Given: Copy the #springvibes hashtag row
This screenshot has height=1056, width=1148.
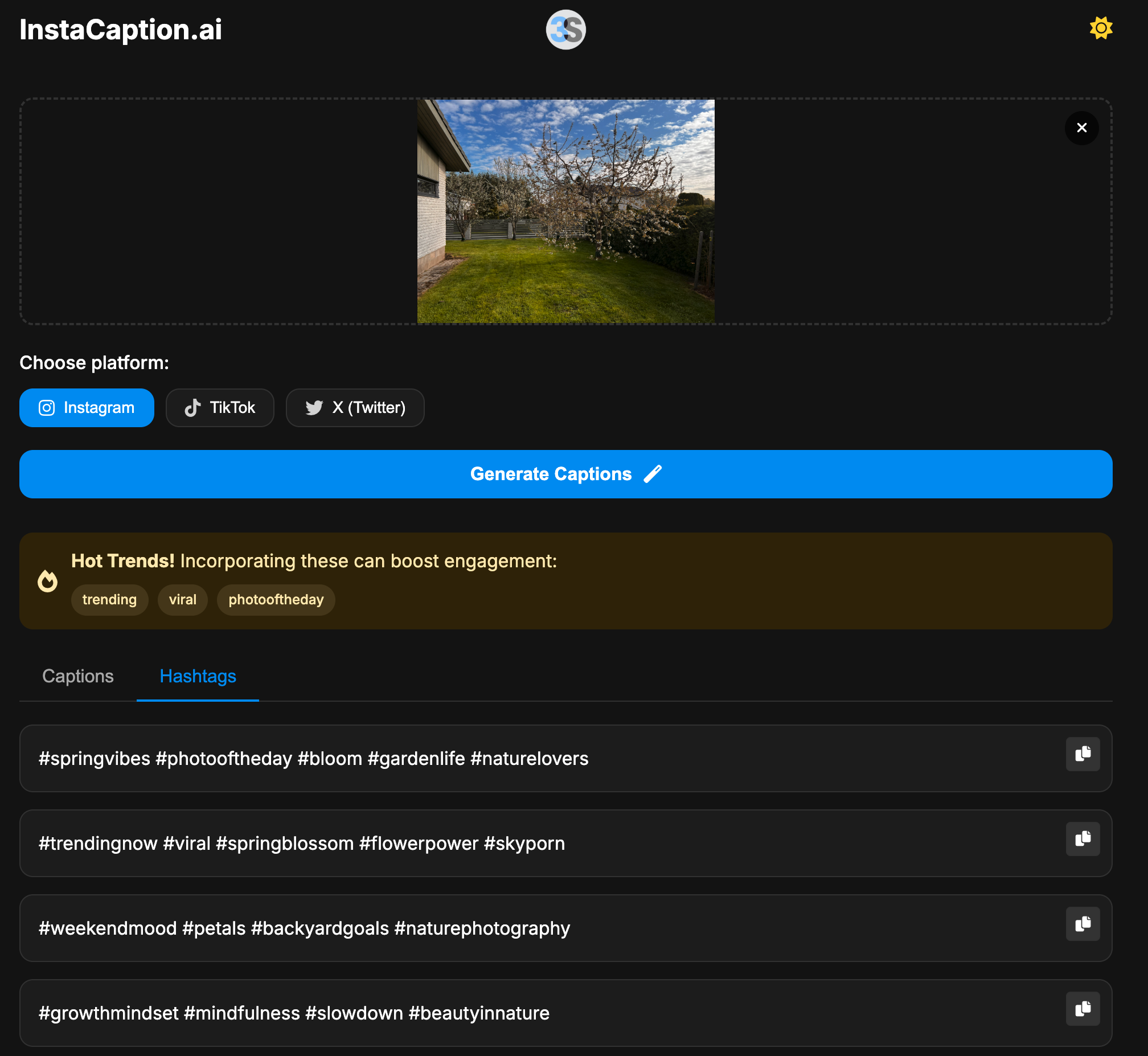Looking at the screenshot, I should [1083, 754].
